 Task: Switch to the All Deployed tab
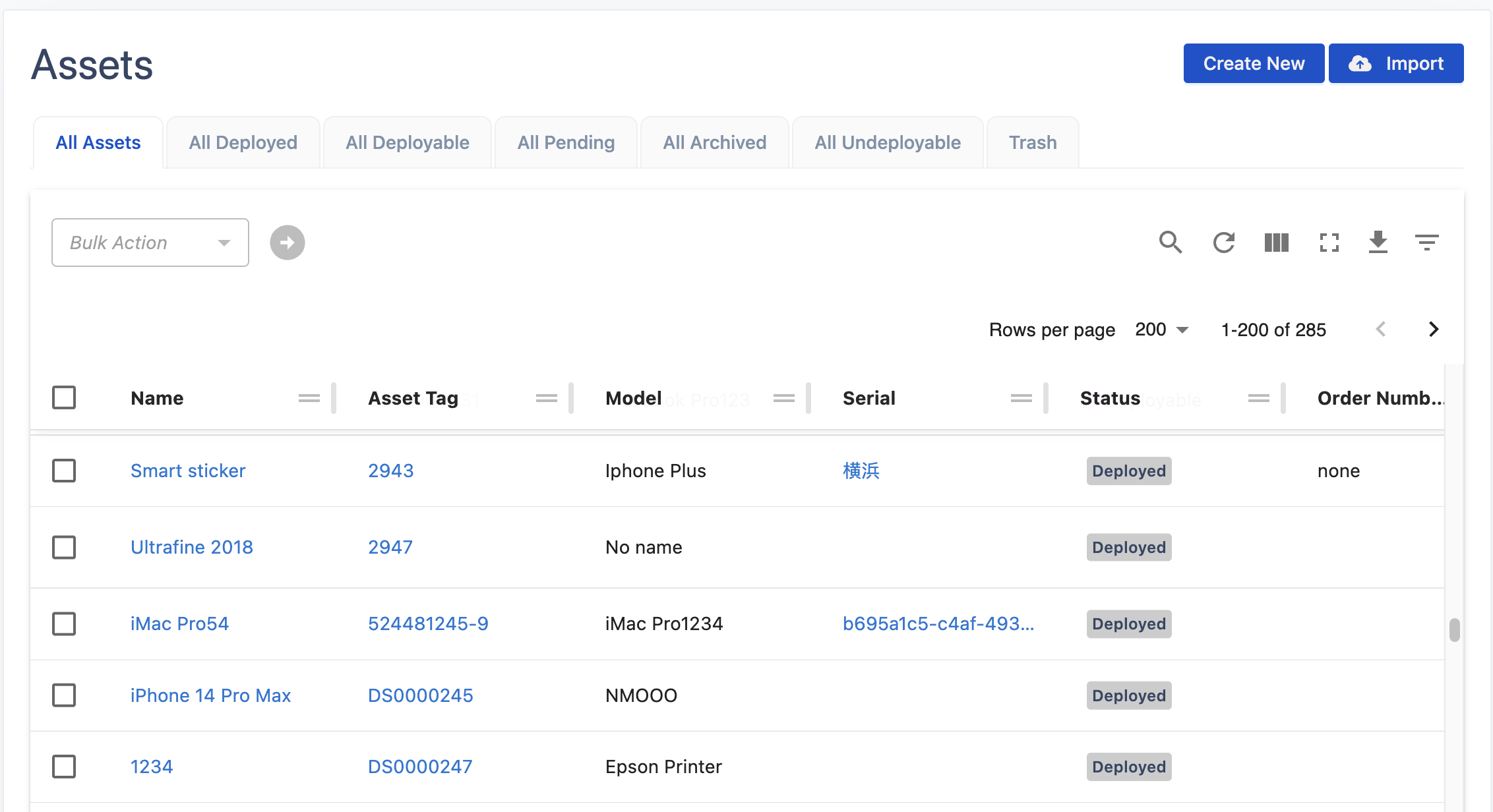(x=243, y=142)
